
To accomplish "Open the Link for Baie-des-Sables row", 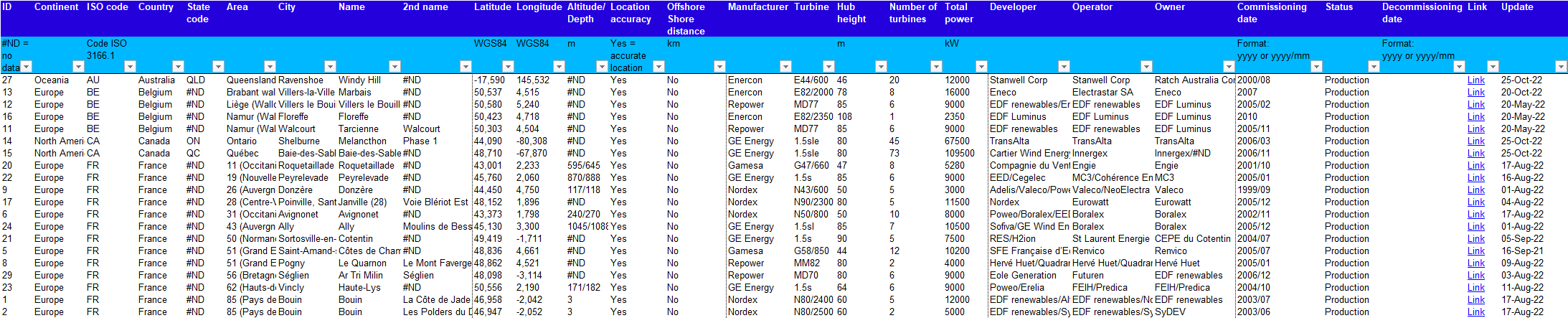I will pyautogui.click(x=1475, y=154).
